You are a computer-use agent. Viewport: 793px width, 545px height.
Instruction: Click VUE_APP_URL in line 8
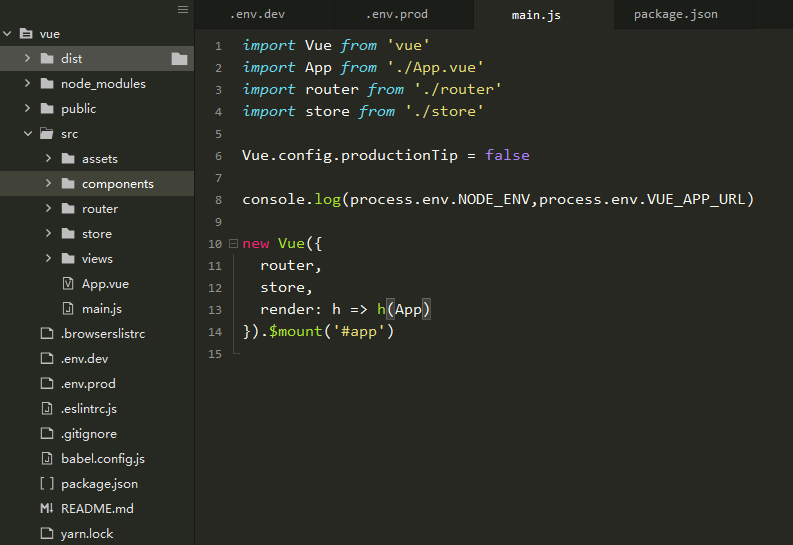[x=696, y=199]
